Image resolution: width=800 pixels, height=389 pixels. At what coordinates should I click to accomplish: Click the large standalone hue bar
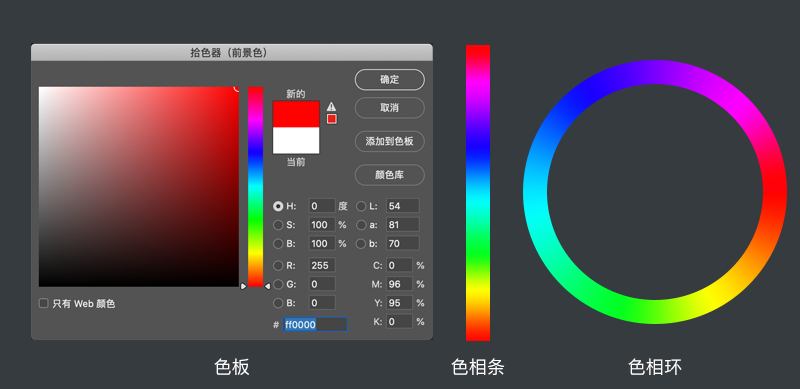478,192
